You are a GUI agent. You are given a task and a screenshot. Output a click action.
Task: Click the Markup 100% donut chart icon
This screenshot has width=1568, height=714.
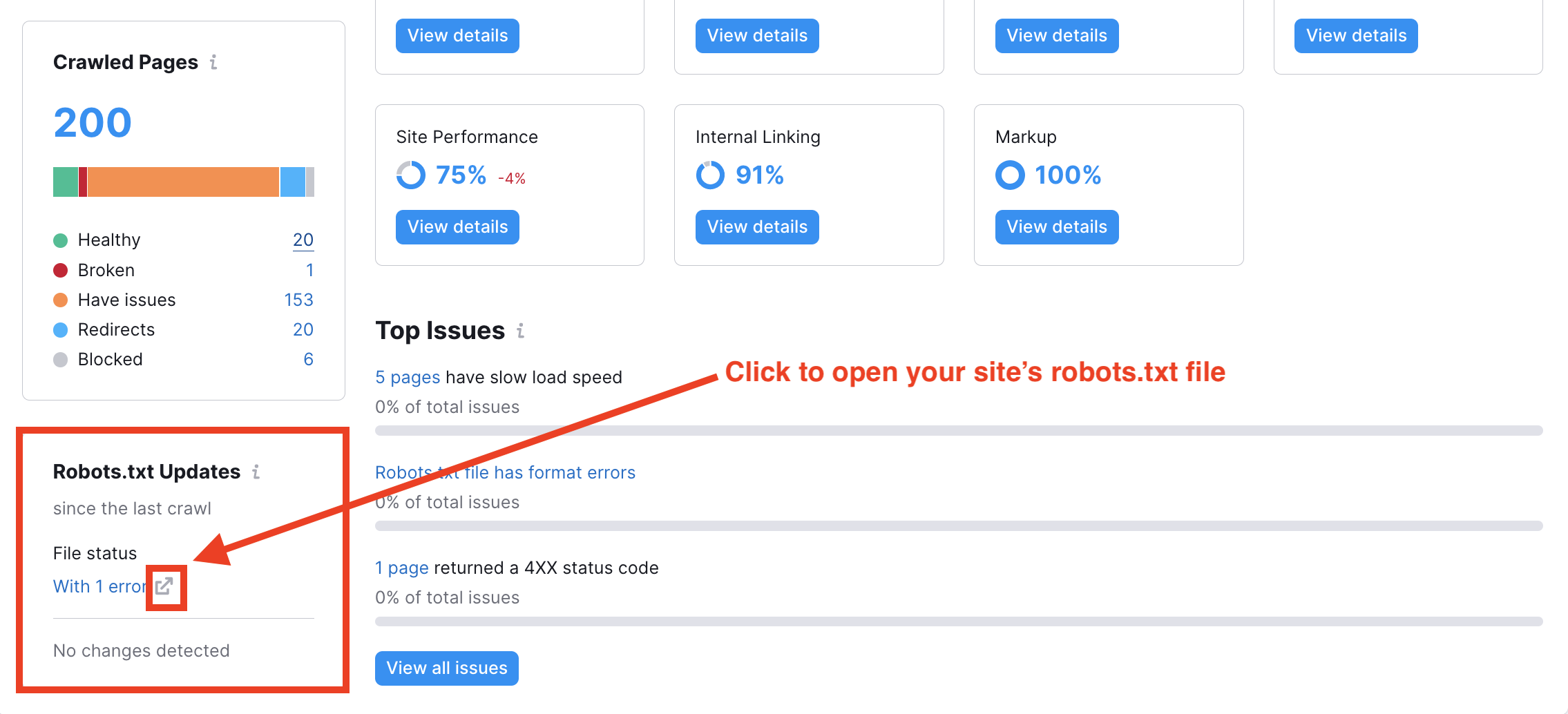1010,175
